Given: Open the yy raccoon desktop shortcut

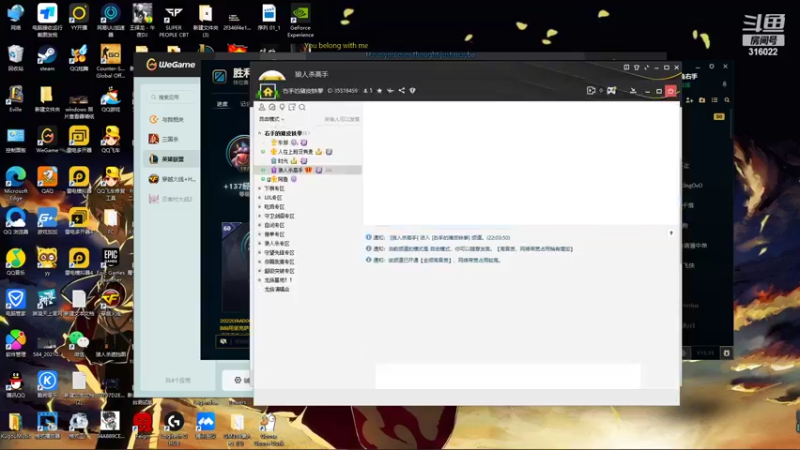Looking at the screenshot, I should (x=47, y=263).
